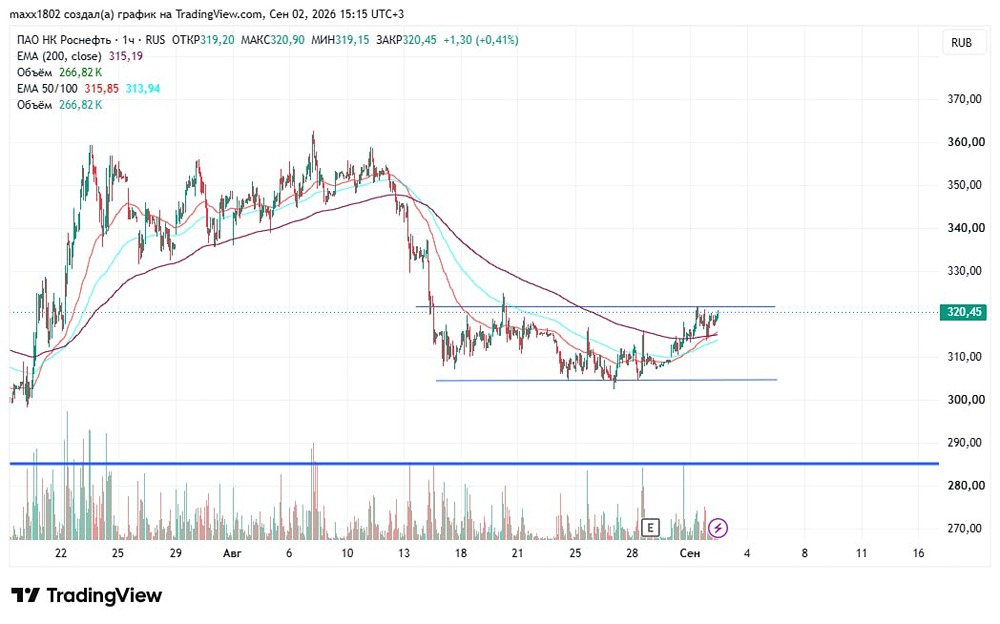Image resolution: width=1000 pixels, height=624 pixels.
Task: Click the 330,00 price axis label
Action: (964, 271)
